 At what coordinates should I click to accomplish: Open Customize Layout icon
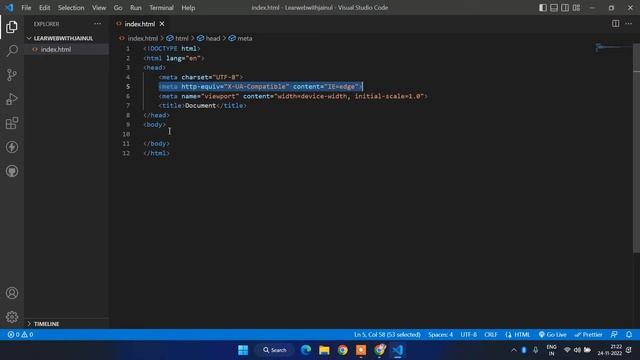[576, 8]
